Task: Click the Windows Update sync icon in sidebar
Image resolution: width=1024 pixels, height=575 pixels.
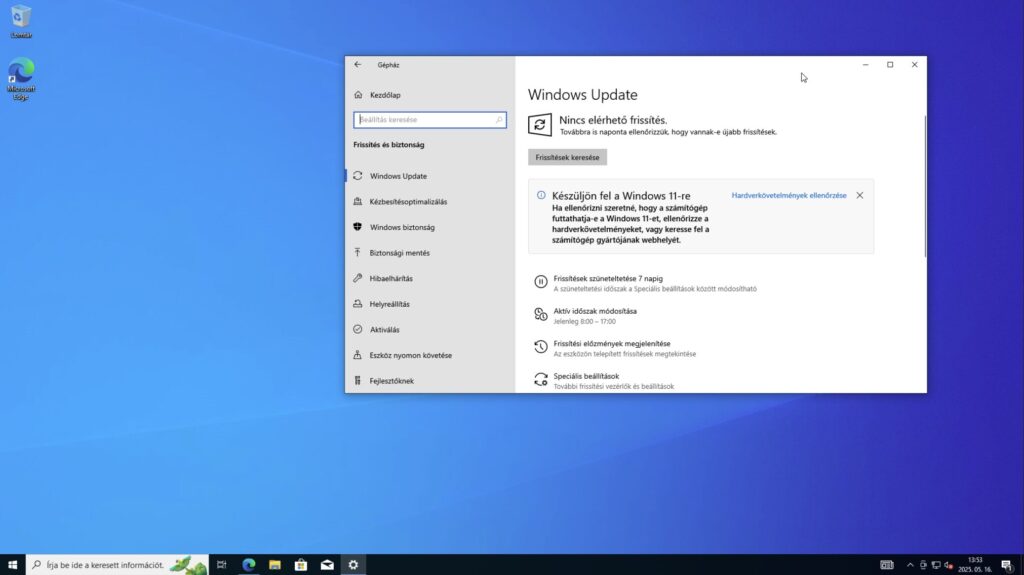Action: 357,176
